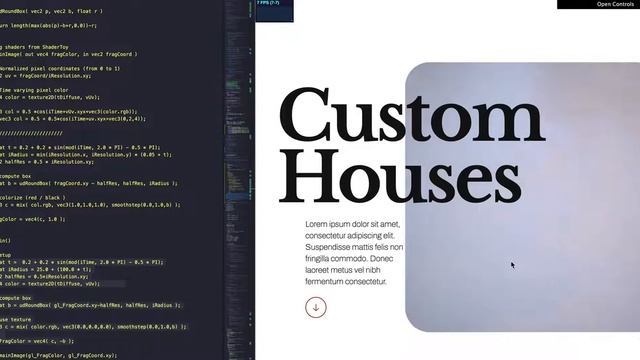The width and height of the screenshot is (640, 360).
Task: Click the word "Houses" in the heading
Action: (x=400, y=176)
